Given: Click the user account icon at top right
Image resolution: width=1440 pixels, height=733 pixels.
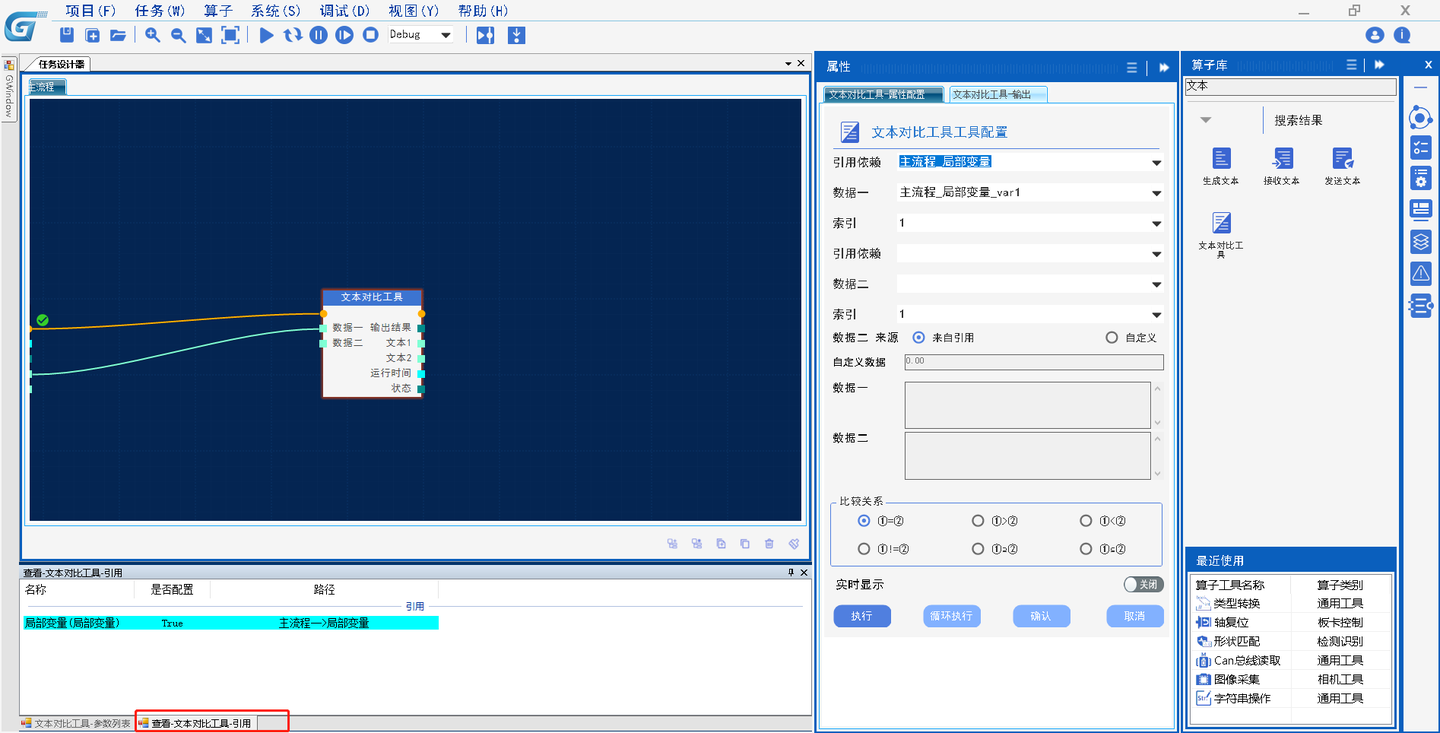Looking at the screenshot, I should (x=1375, y=35).
